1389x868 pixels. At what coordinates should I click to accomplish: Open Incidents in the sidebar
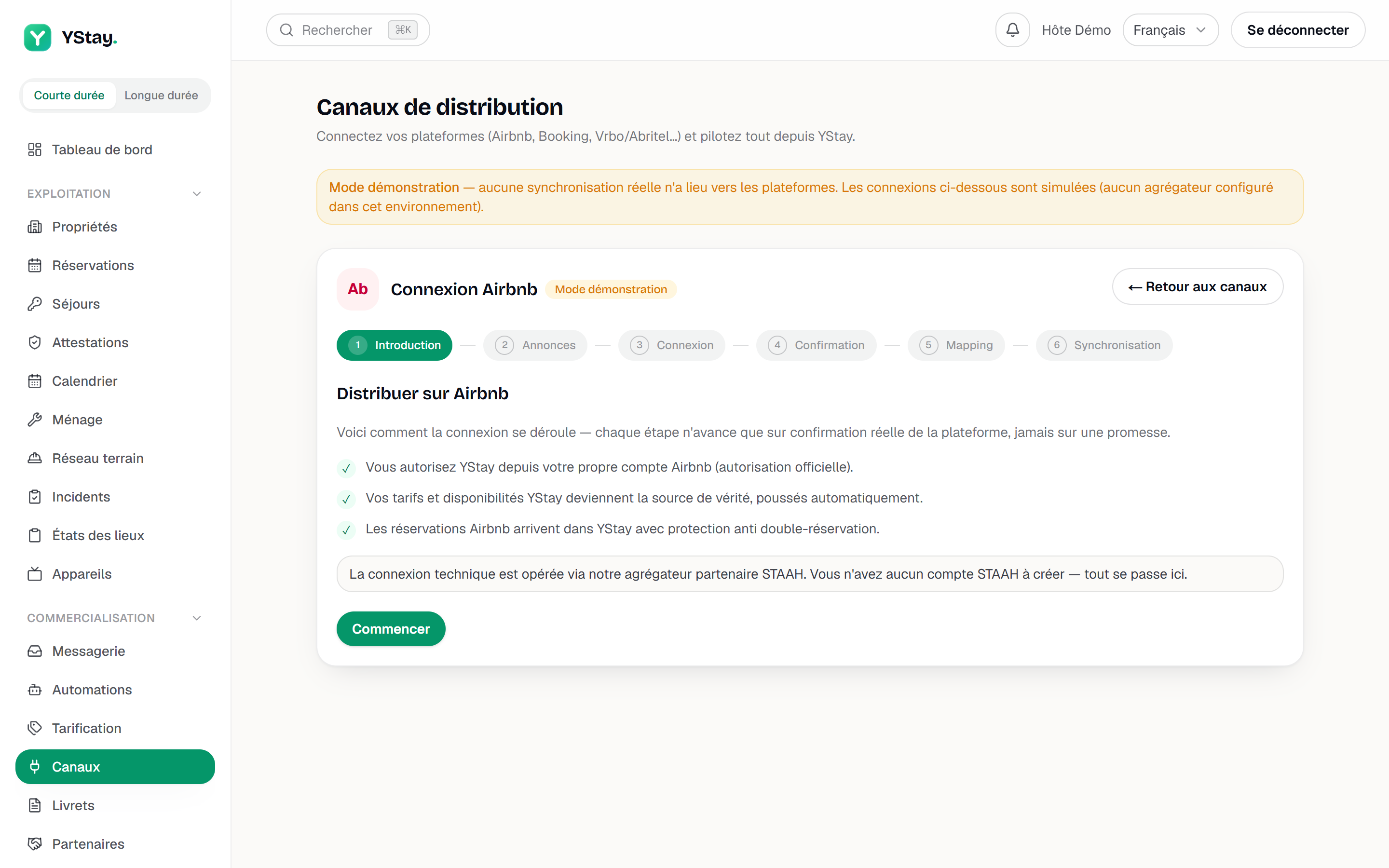click(x=115, y=497)
